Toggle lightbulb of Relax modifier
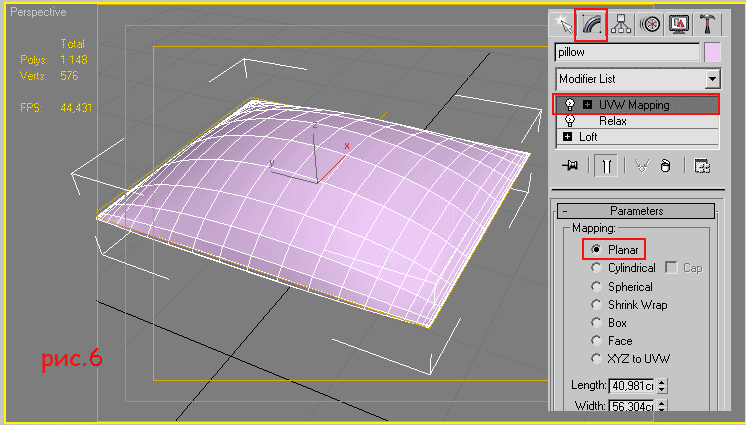The width and height of the screenshot is (746, 425). 570,120
